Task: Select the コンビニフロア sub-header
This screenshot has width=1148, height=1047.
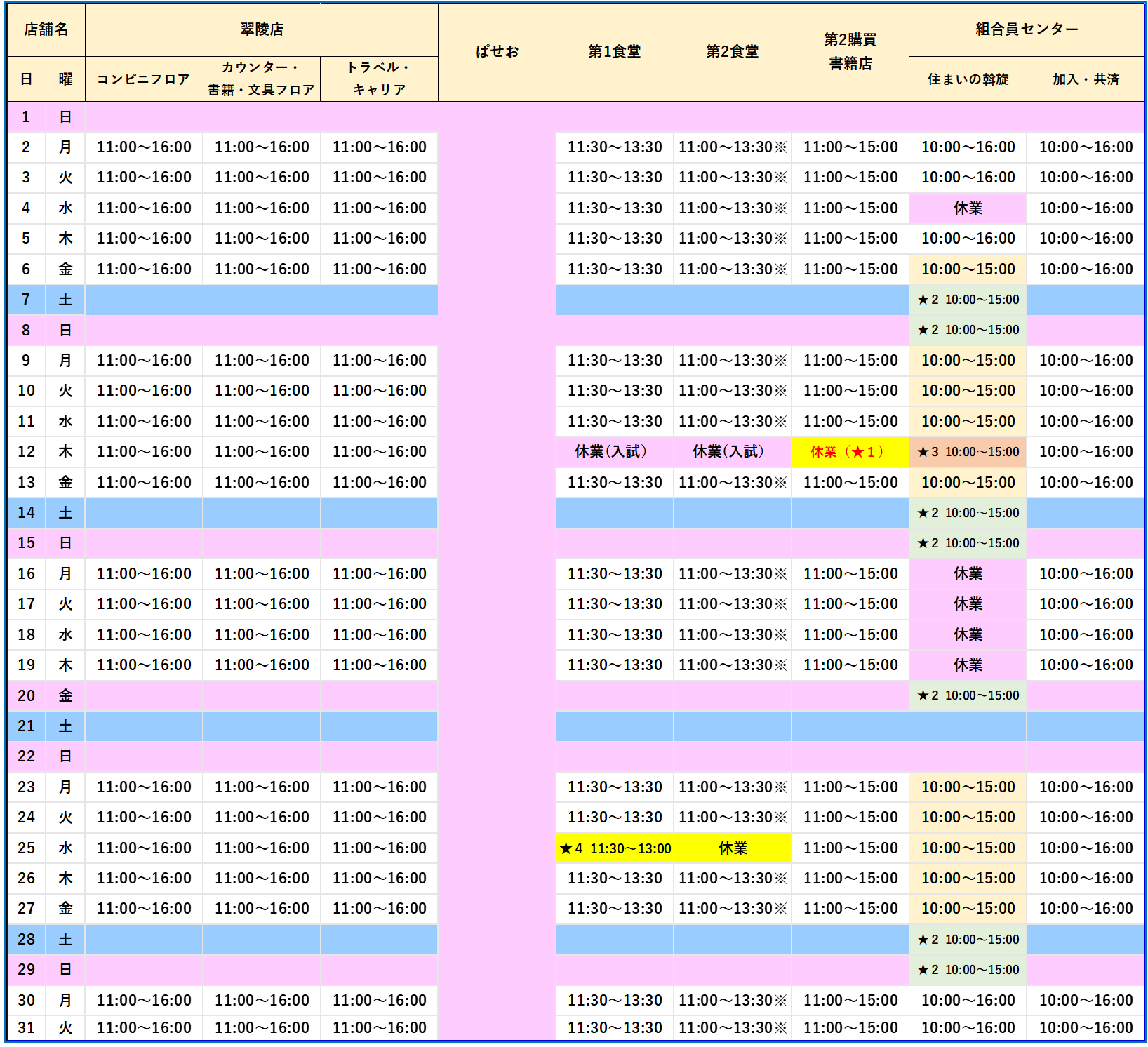Action: point(144,79)
